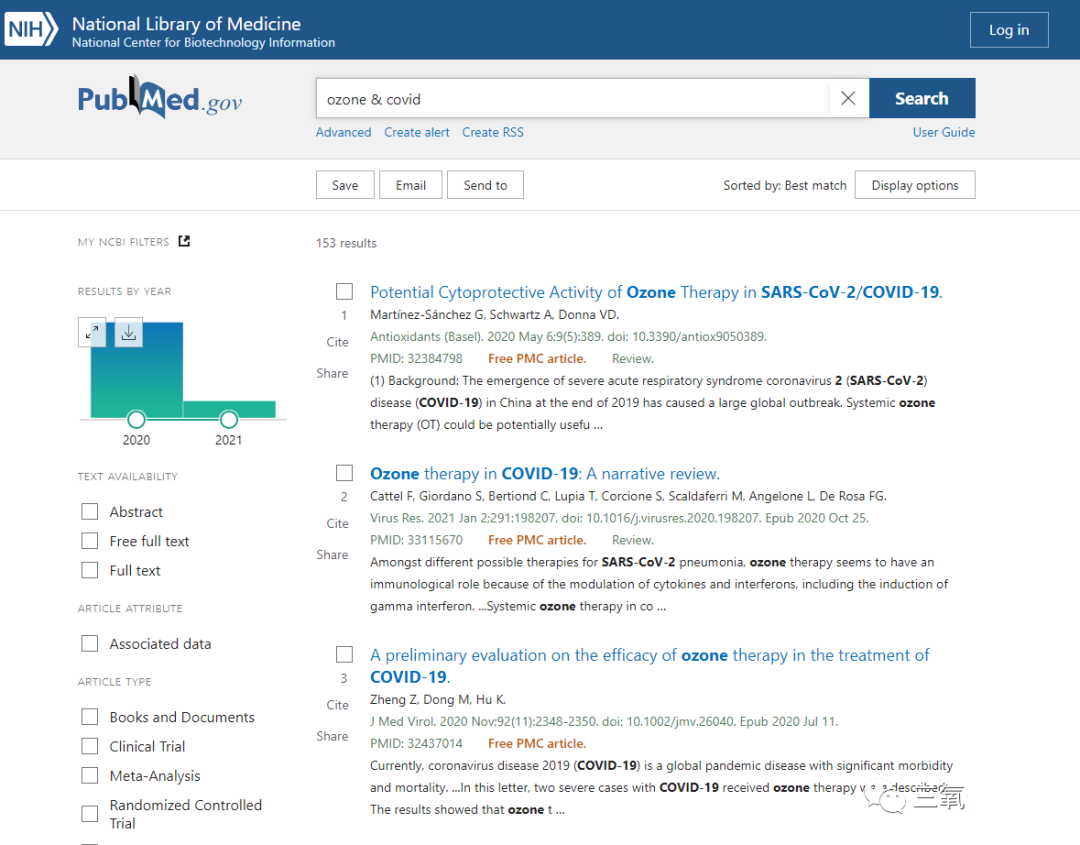Open the Send to menu
1080x845 pixels.
pyautogui.click(x=485, y=185)
